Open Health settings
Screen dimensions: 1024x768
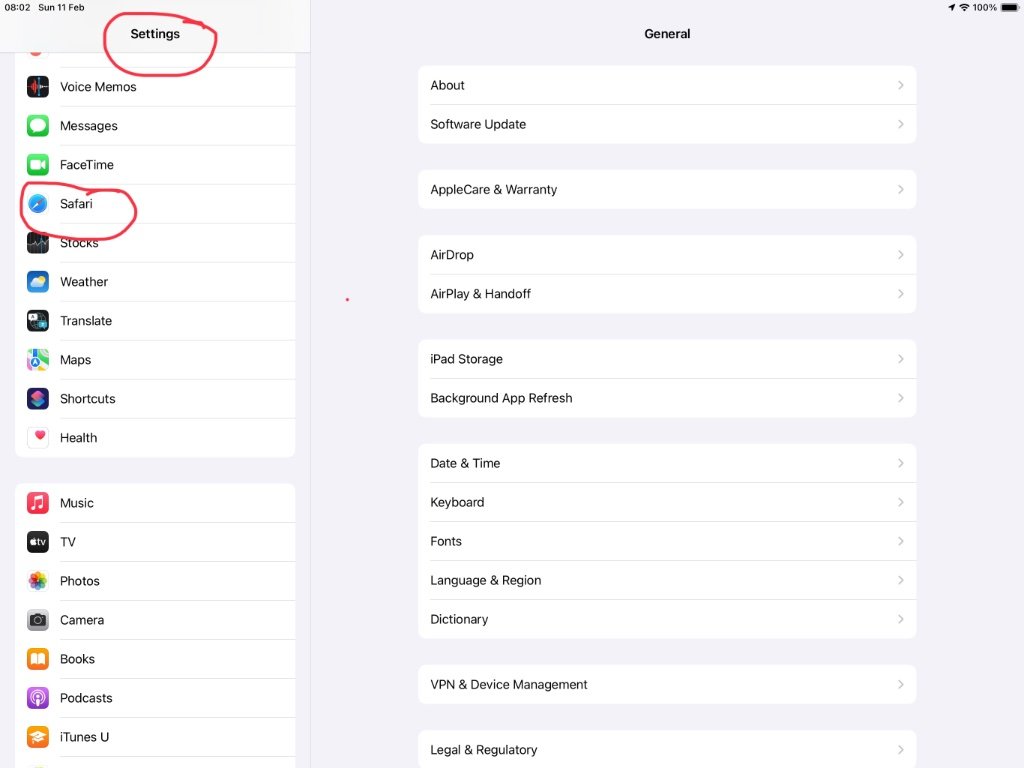click(x=155, y=438)
